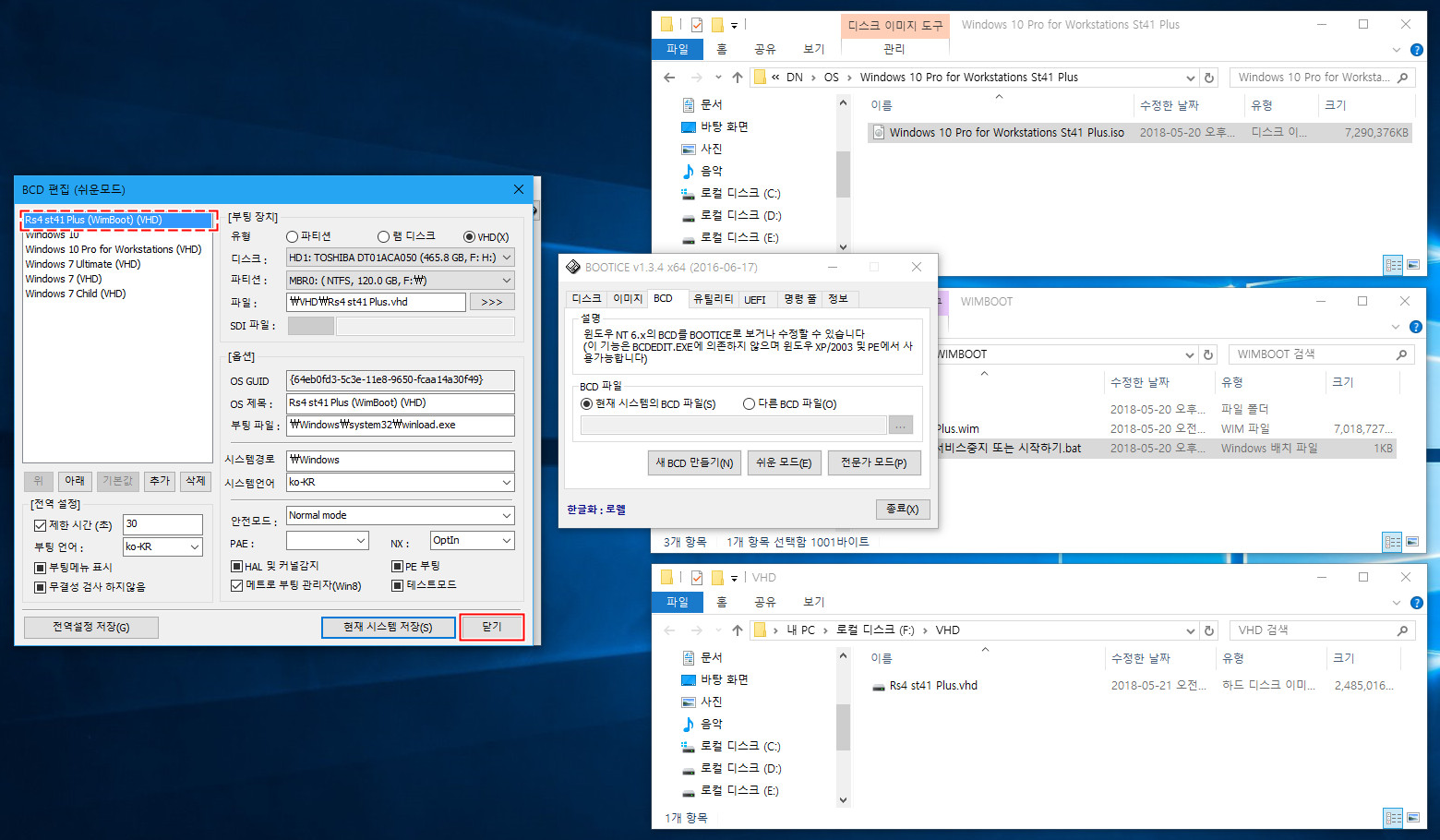Image resolution: width=1440 pixels, height=840 pixels.
Task: Click the back arrow in VHD Explorer window
Action: (x=670, y=630)
